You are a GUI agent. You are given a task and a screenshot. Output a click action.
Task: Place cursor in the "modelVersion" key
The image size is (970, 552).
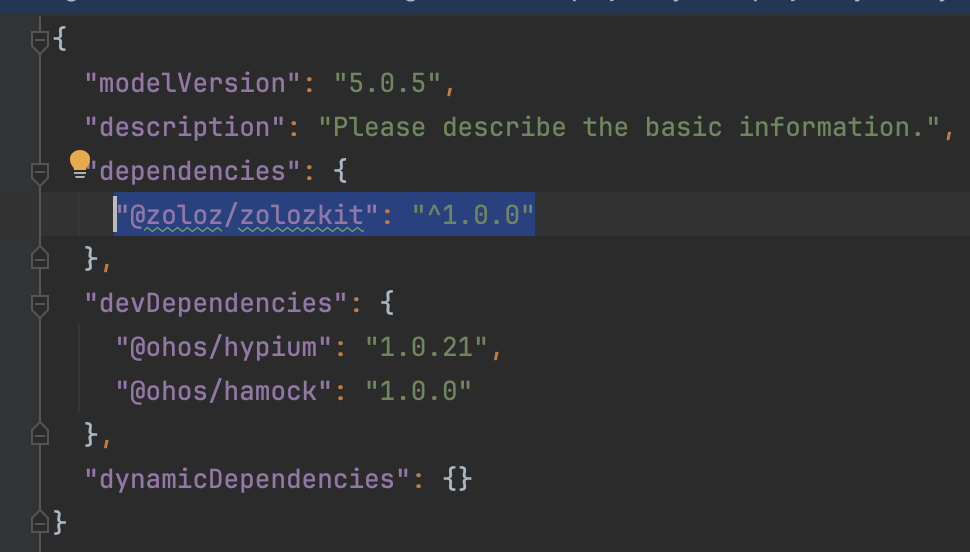click(x=192, y=83)
